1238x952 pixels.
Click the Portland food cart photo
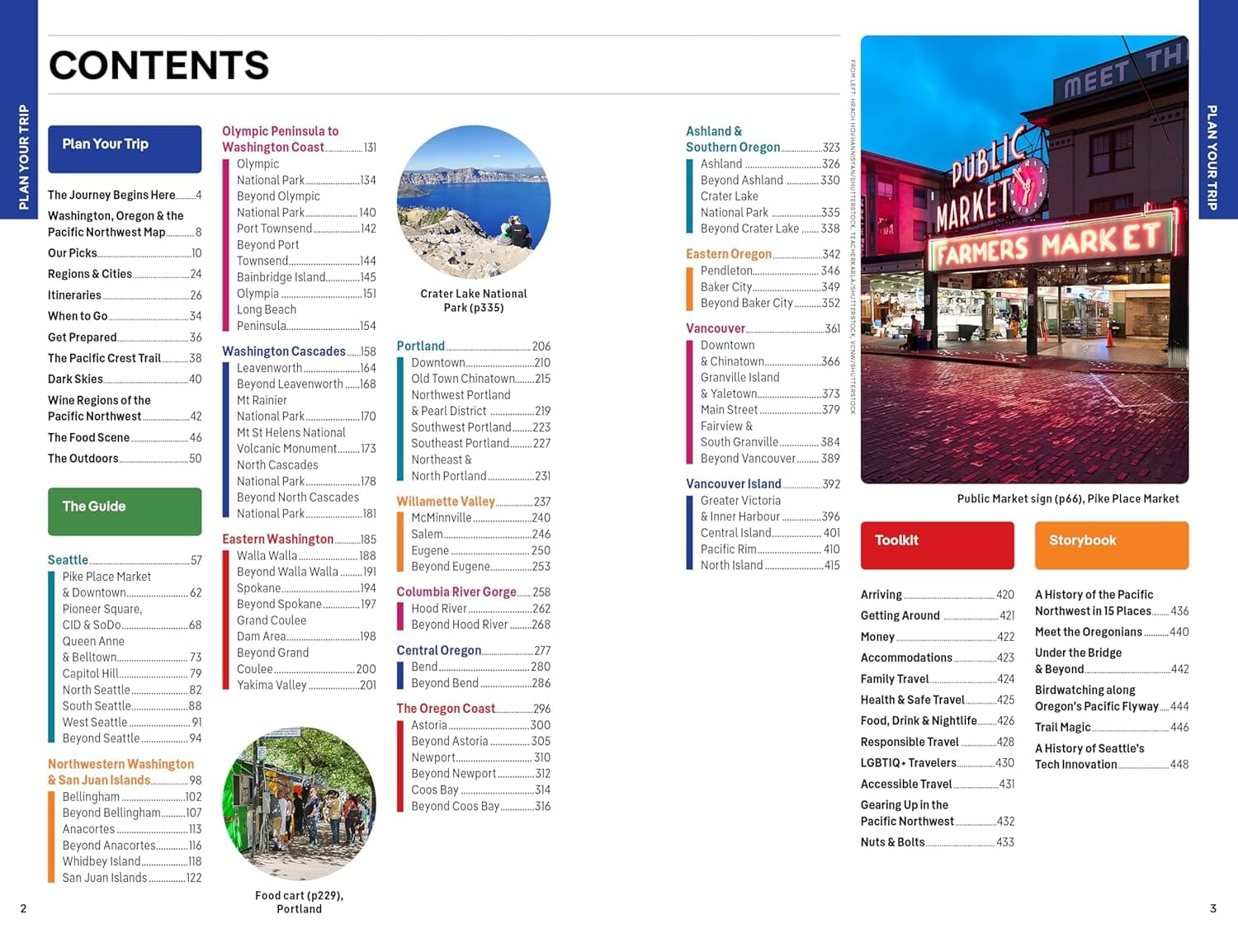[x=300, y=809]
